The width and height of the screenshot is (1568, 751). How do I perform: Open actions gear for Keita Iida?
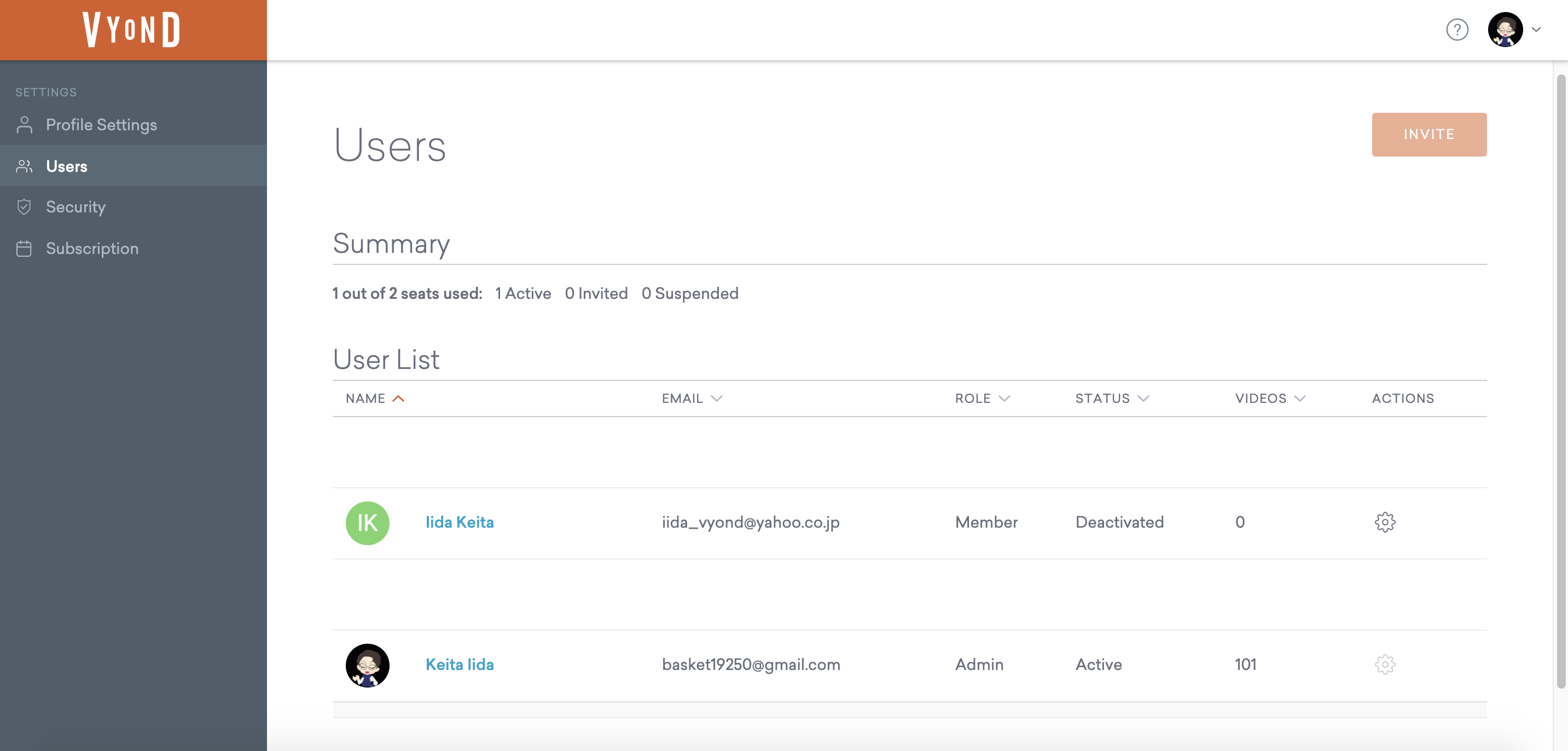coord(1385,665)
